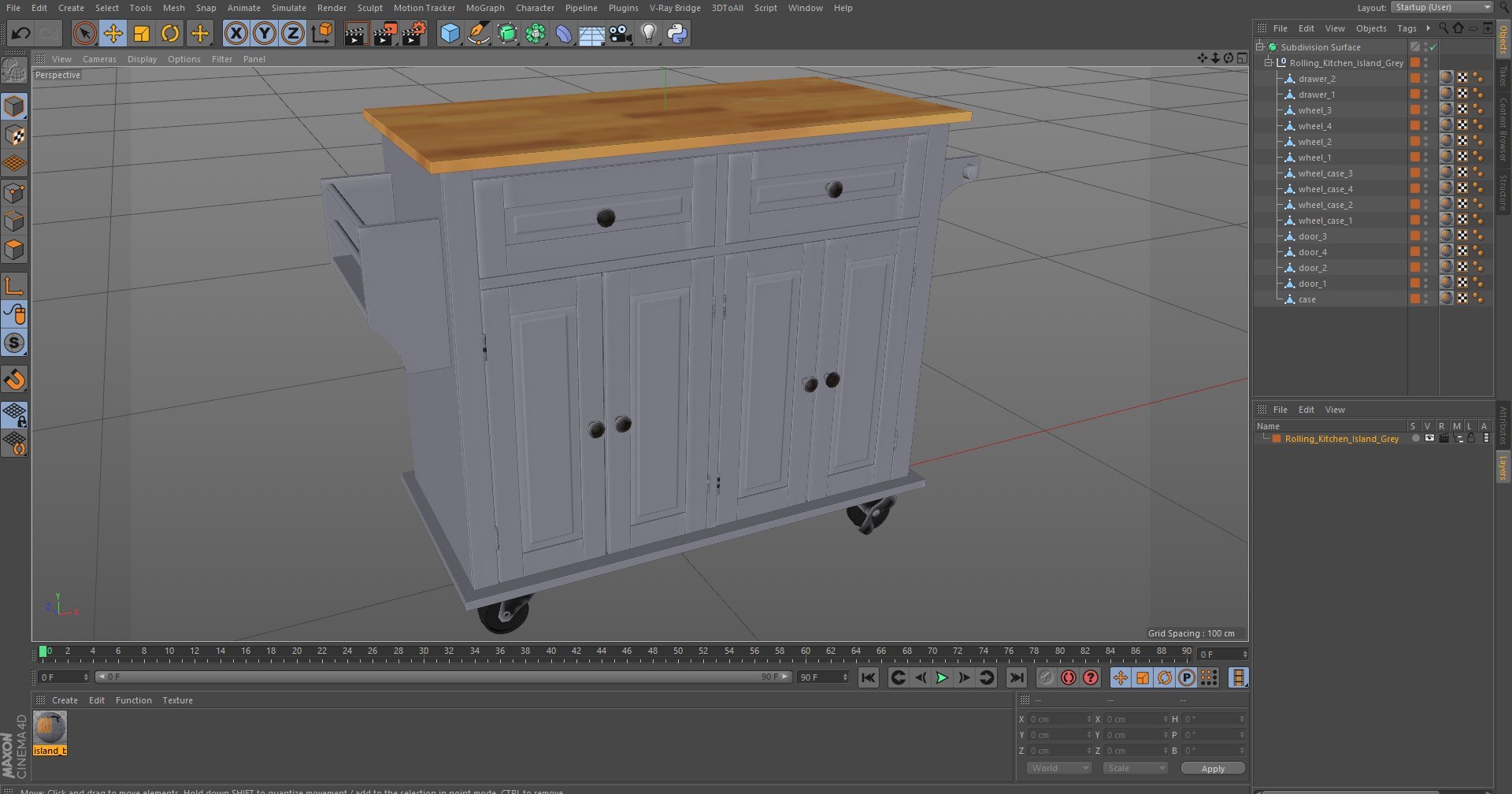The height and width of the screenshot is (794, 1512).
Task: Toggle Z axis lock
Action: coord(293,33)
